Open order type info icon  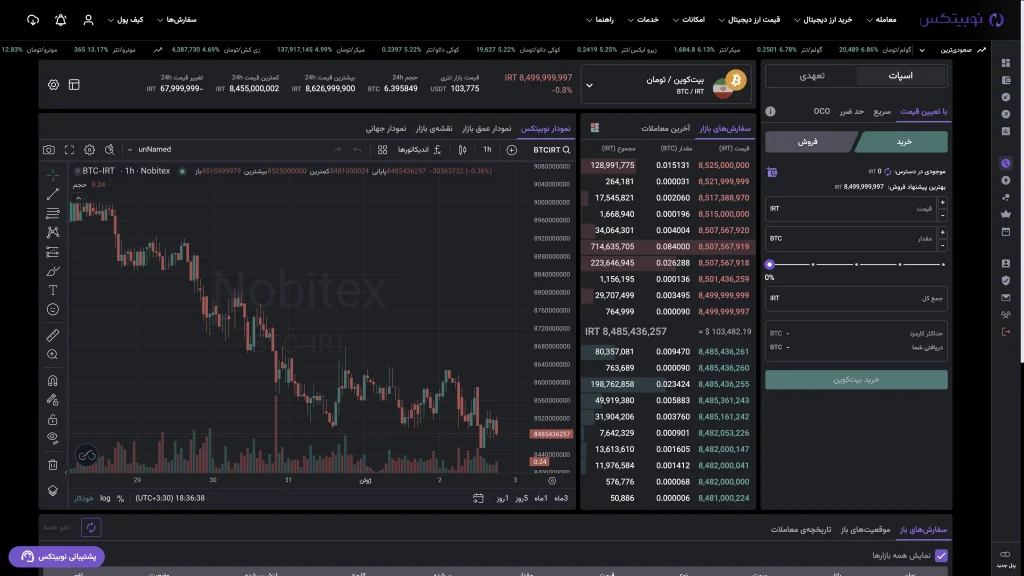[x=771, y=112]
